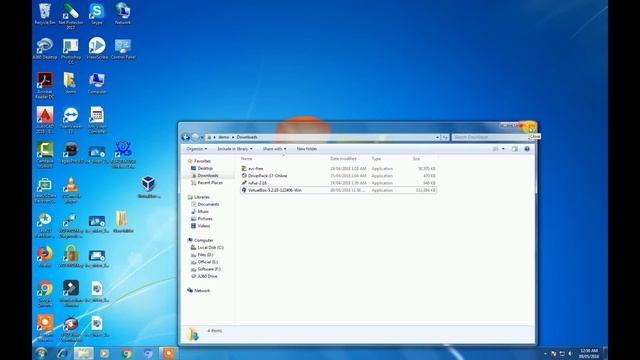Open Recent Places in Favorites

tap(210, 183)
